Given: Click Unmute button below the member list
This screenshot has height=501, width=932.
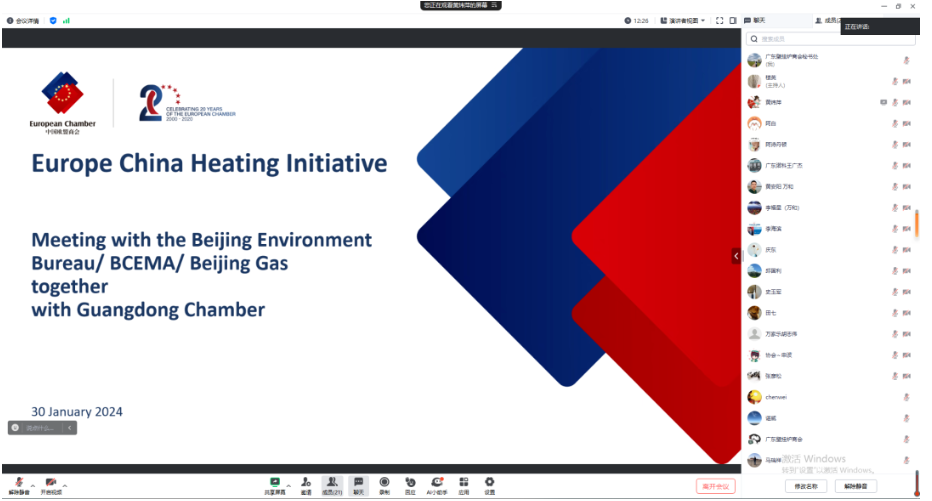Looking at the screenshot, I should (855, 486).
